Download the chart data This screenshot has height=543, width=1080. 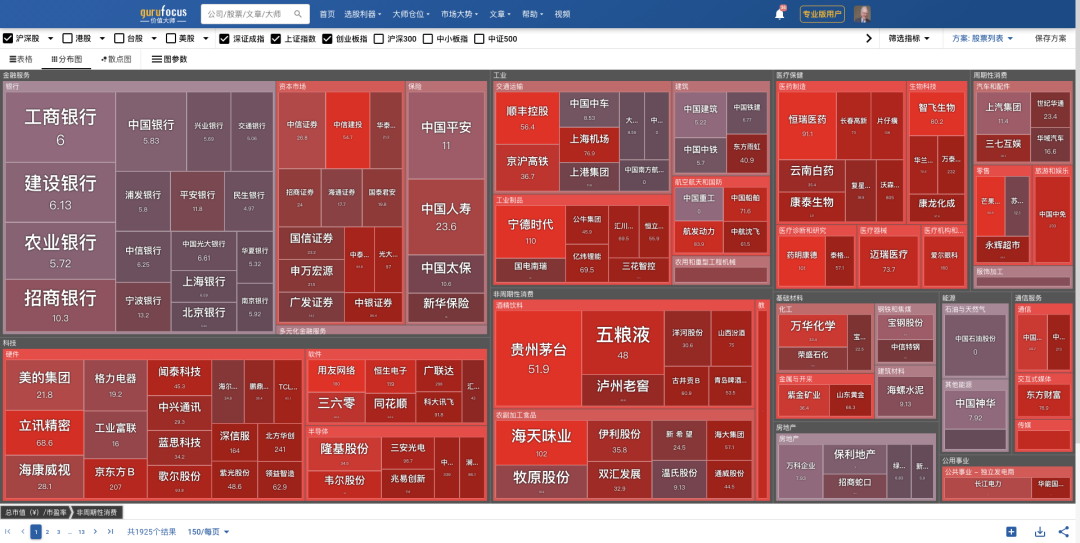1040,531
